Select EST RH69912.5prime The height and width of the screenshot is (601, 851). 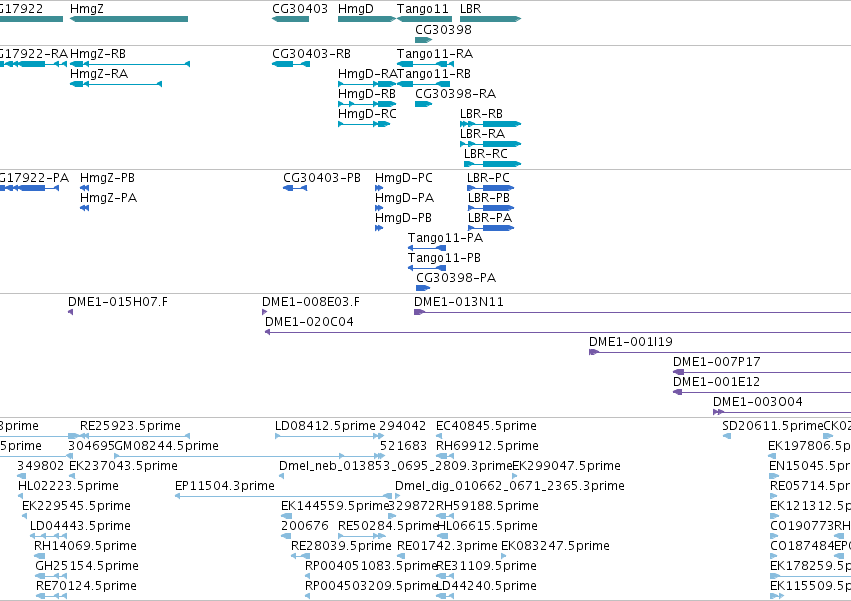487,446
